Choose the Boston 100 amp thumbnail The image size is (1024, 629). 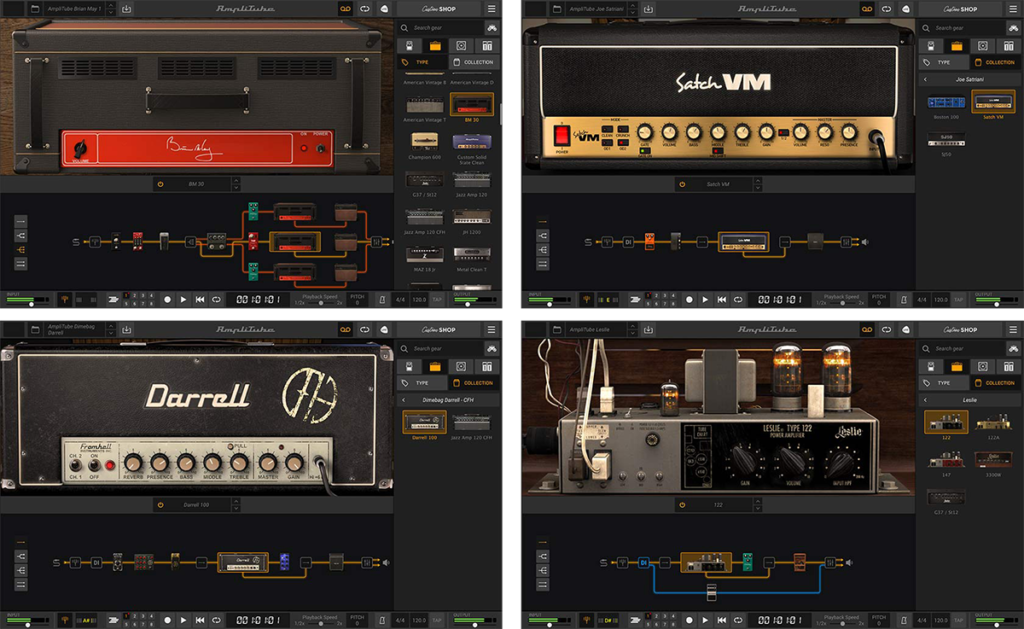click(946, 103)
